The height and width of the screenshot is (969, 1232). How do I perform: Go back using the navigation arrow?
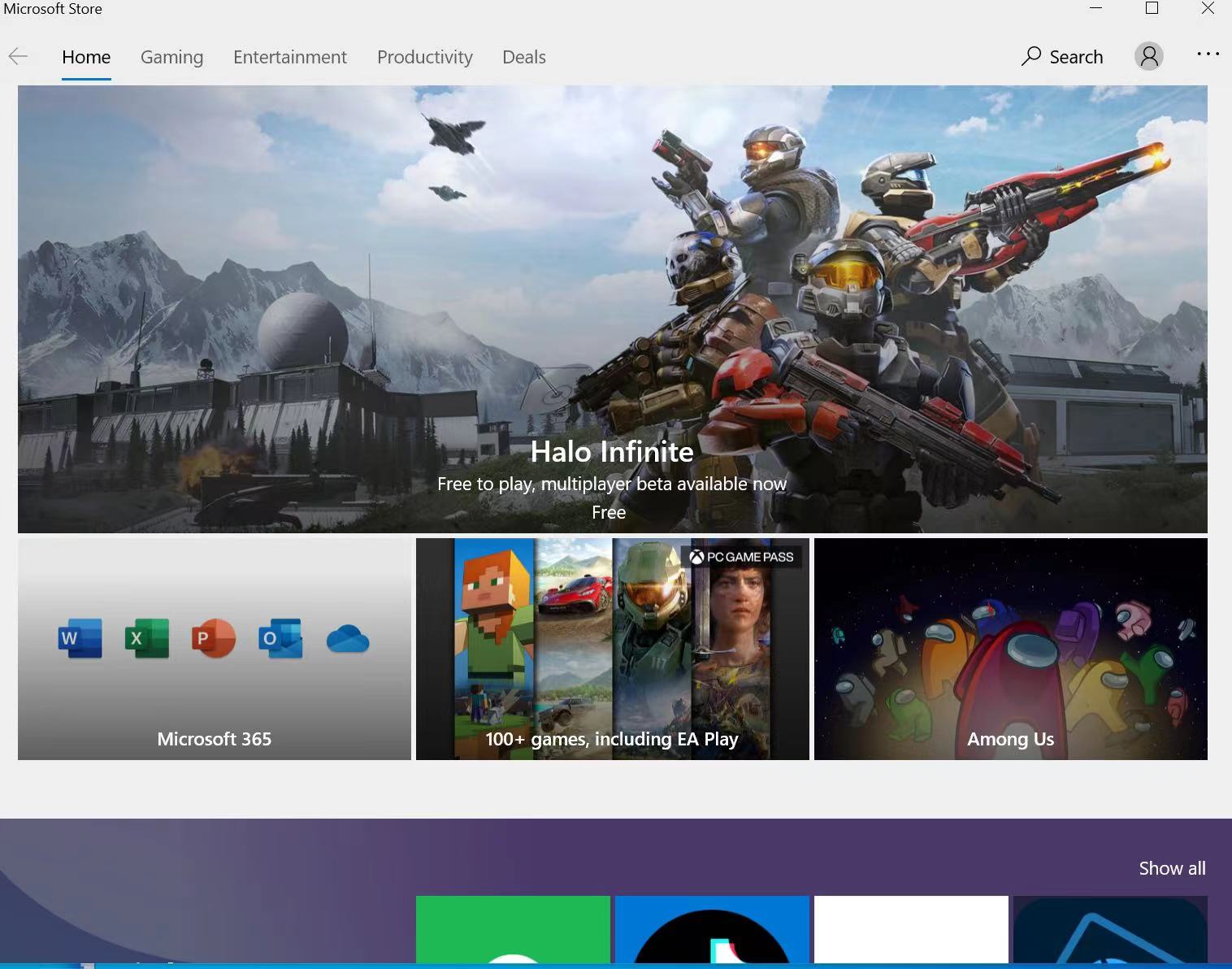tap(18, 56)
